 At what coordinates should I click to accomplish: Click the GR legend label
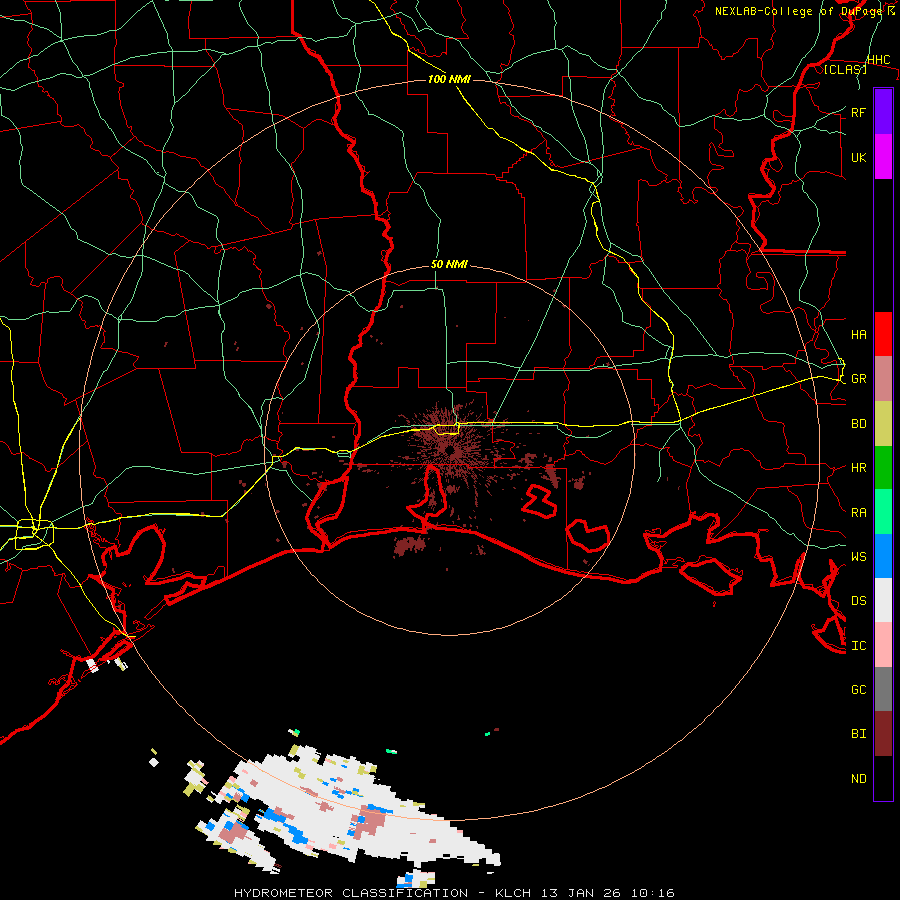coord(858,379)
